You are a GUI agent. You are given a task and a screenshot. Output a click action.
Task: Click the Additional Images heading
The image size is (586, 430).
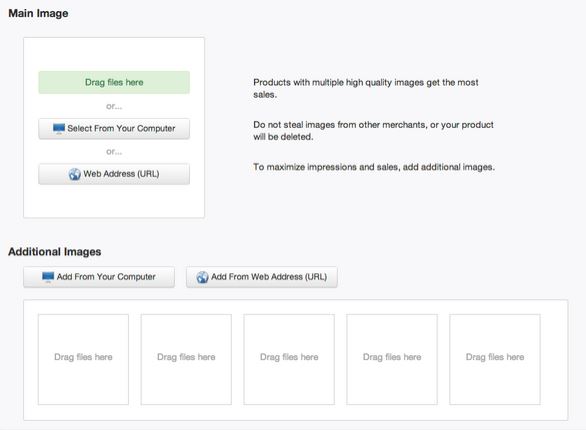pos(55,252)
